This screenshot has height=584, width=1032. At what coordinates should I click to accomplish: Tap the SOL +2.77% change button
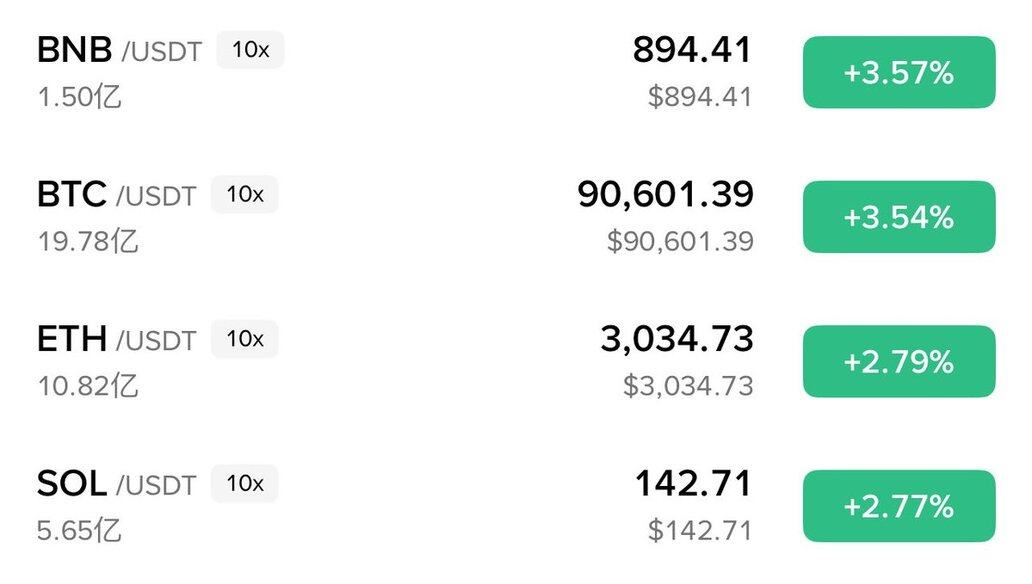[x=898, y=506]
